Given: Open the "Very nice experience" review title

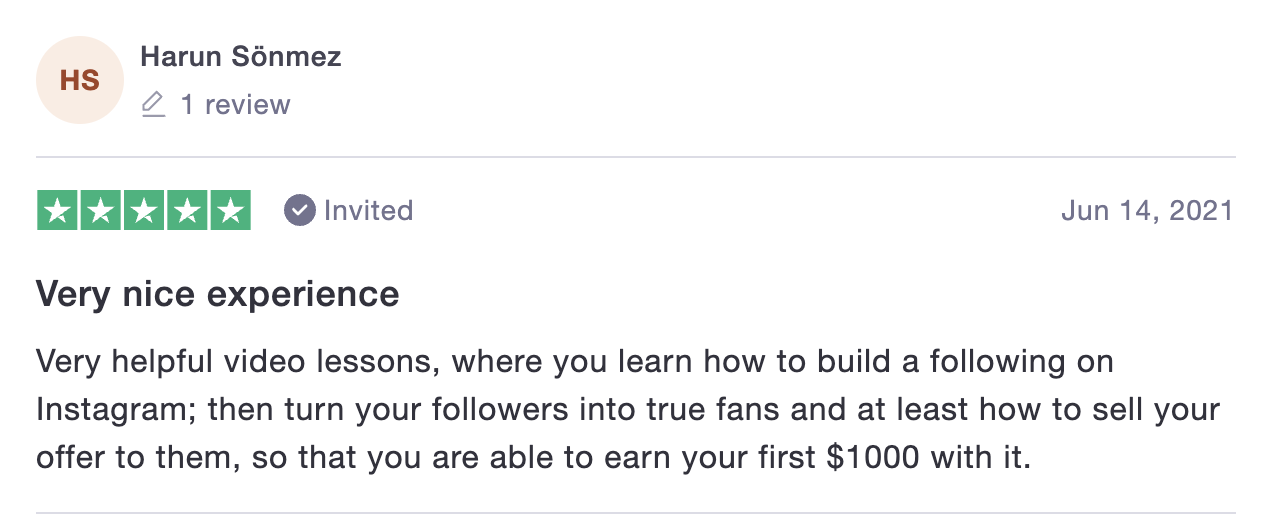Looking at the screenshot, I should pos(218,294).
